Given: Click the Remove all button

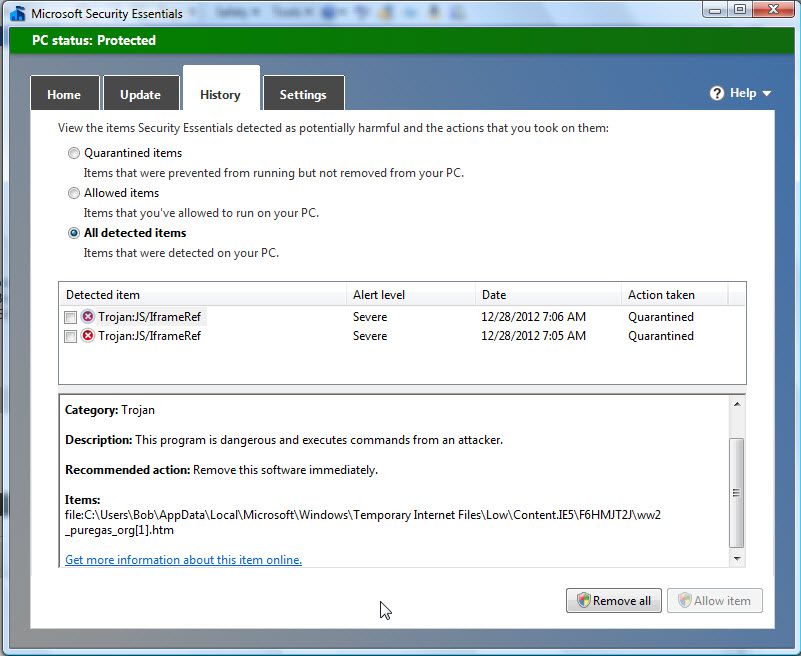Looking at the screenshot, I should coord(614,600).
